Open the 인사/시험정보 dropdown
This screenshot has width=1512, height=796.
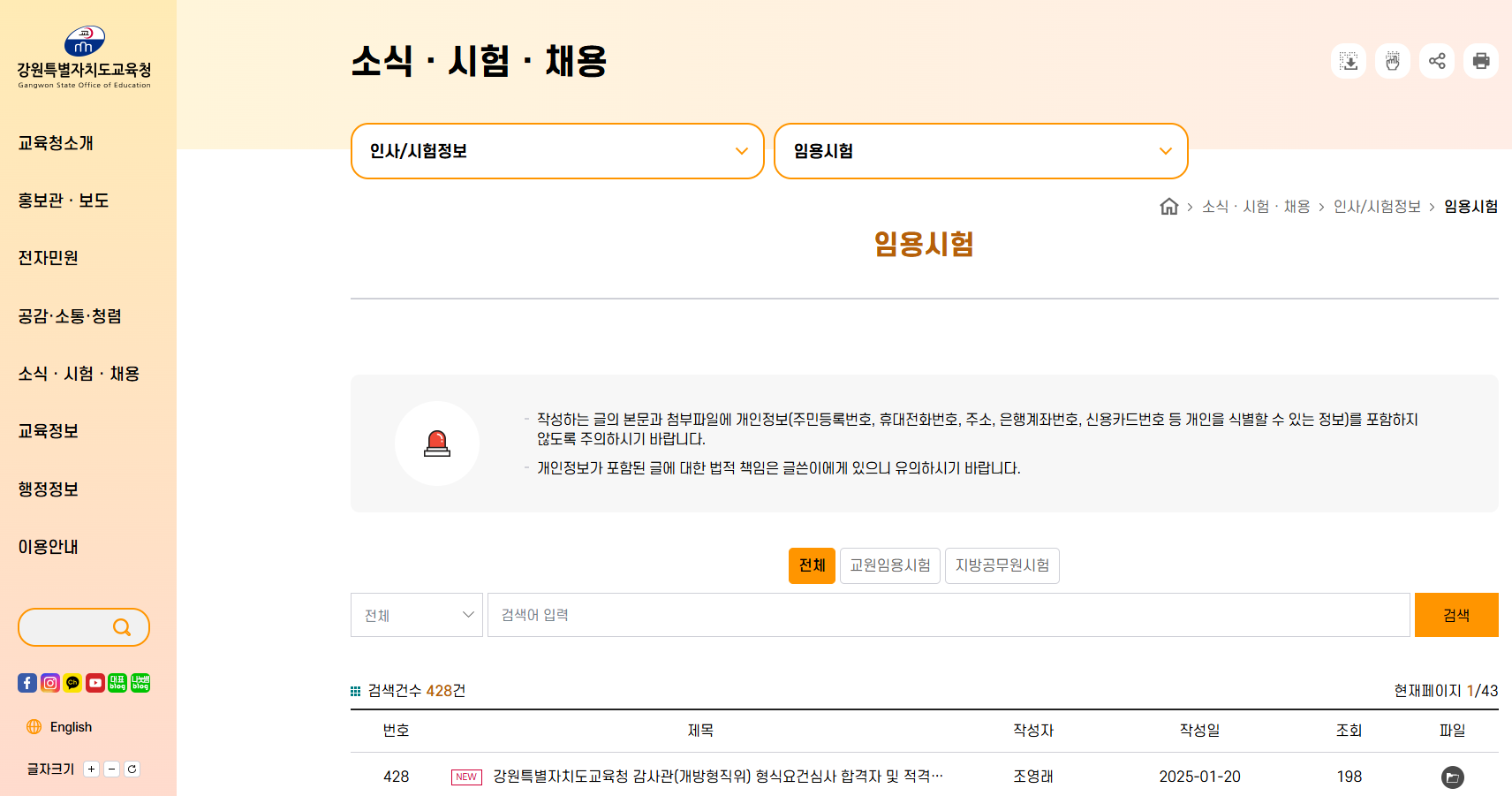[557, 151]
